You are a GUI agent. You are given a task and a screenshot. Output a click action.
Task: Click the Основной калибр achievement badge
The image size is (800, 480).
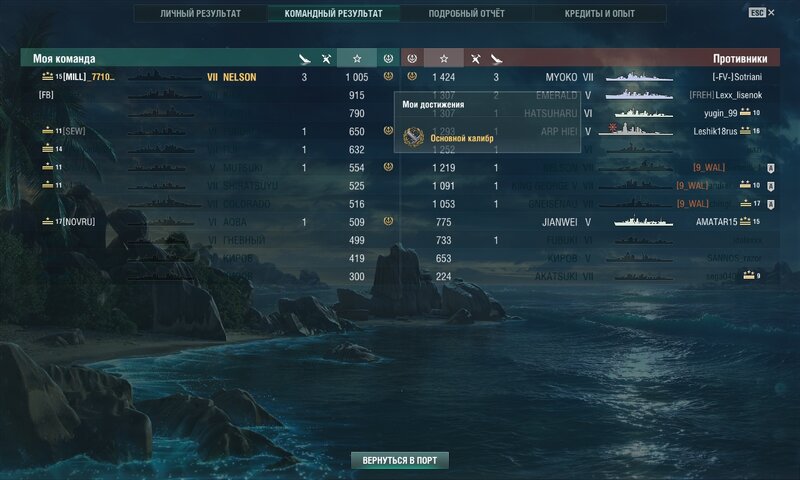click(413, 137)
